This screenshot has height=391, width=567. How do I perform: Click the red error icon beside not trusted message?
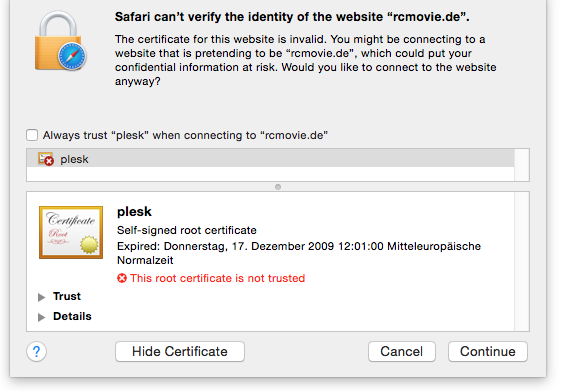click(x=122, y=278)
